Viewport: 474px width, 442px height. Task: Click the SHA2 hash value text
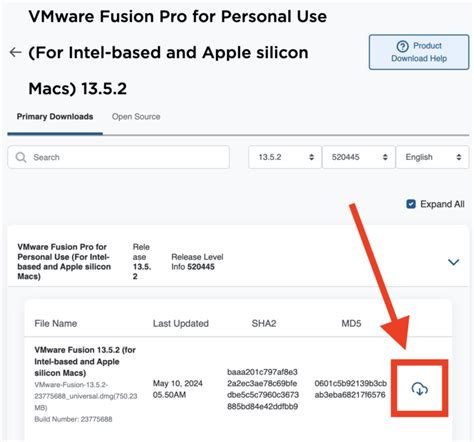263,389
